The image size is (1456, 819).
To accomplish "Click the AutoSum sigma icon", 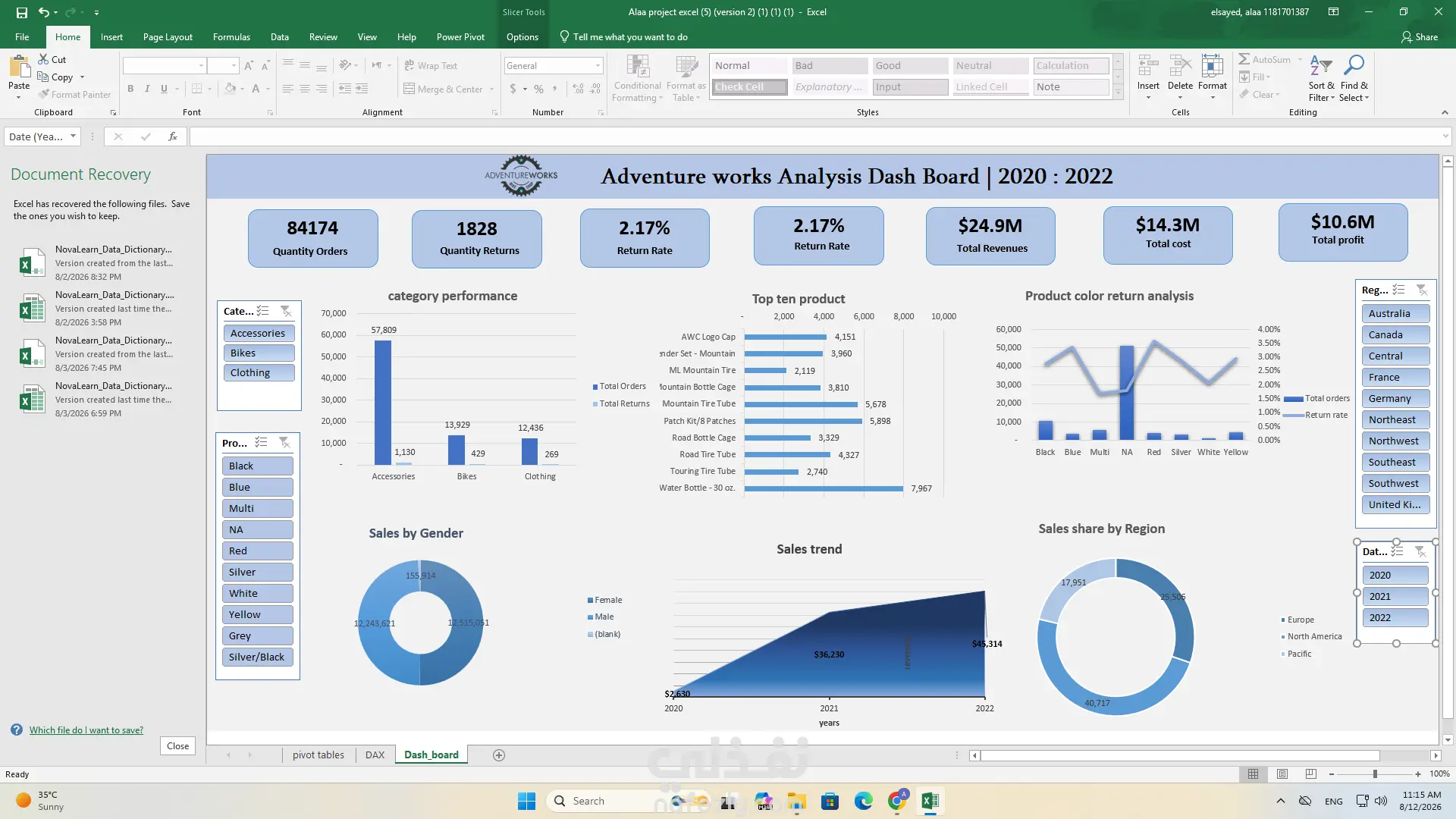I will (x=1244, y=59).
